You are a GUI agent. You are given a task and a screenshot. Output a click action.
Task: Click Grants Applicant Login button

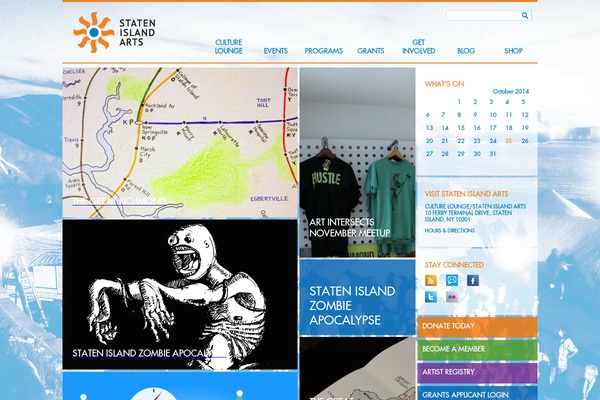[x=477, y=393]
